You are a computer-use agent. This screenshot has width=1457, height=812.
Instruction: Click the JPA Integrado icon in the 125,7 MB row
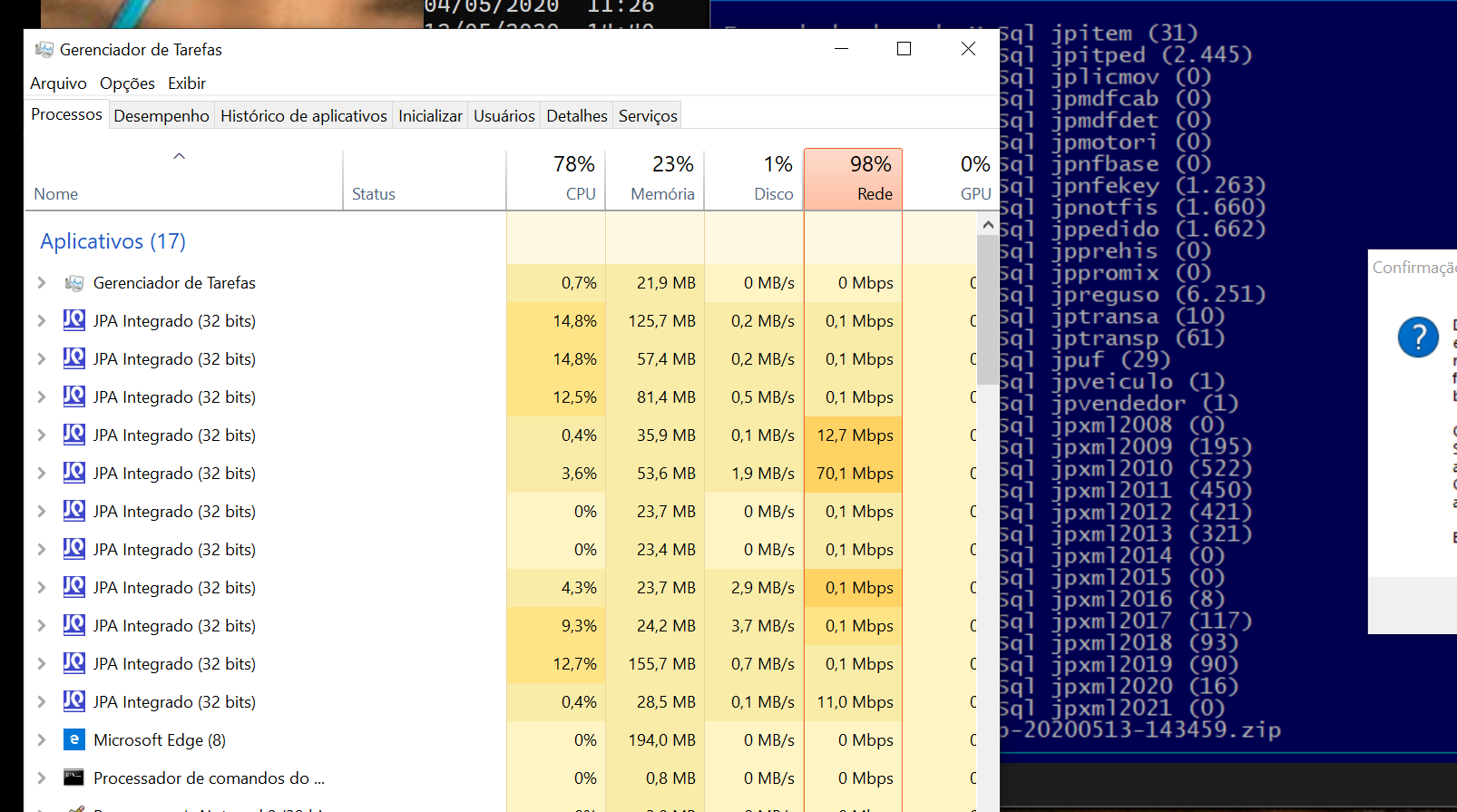click(x=74, y=320)
